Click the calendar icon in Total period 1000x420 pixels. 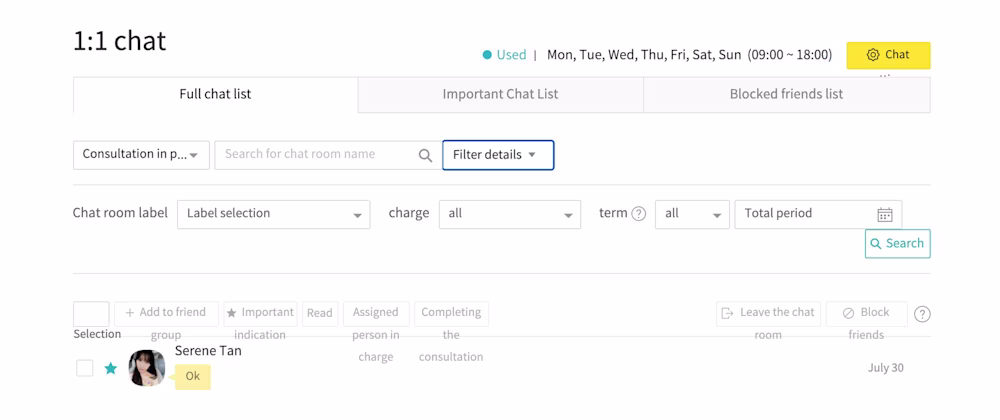[885, 215]
